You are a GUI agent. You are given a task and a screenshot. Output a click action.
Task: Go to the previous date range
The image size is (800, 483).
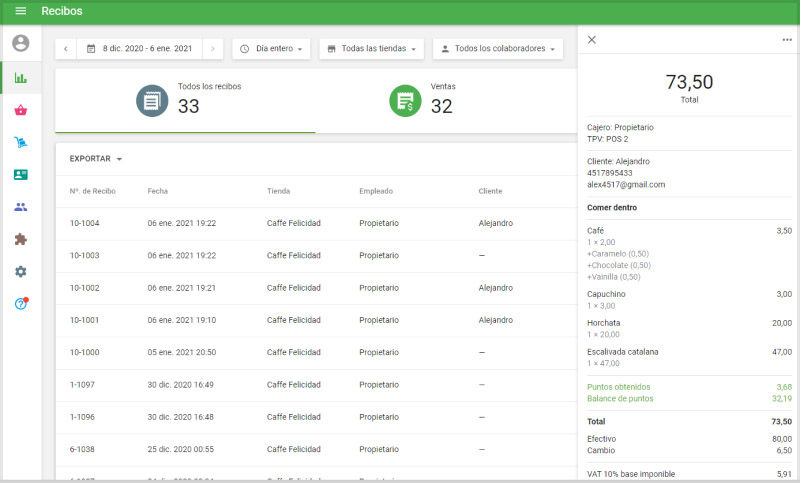click(66, 48)
